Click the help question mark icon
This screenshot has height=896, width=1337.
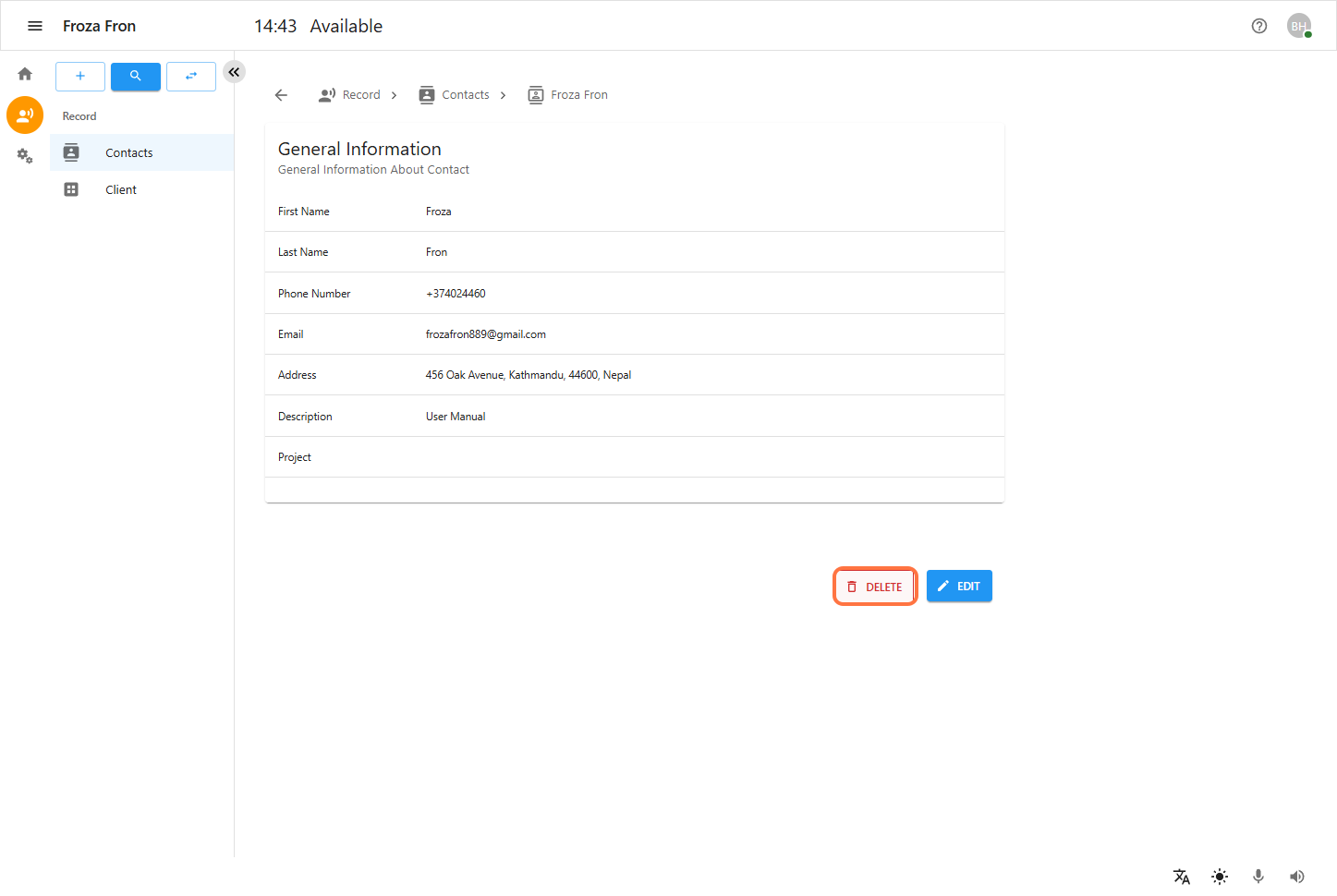[x=1258, y=26]
